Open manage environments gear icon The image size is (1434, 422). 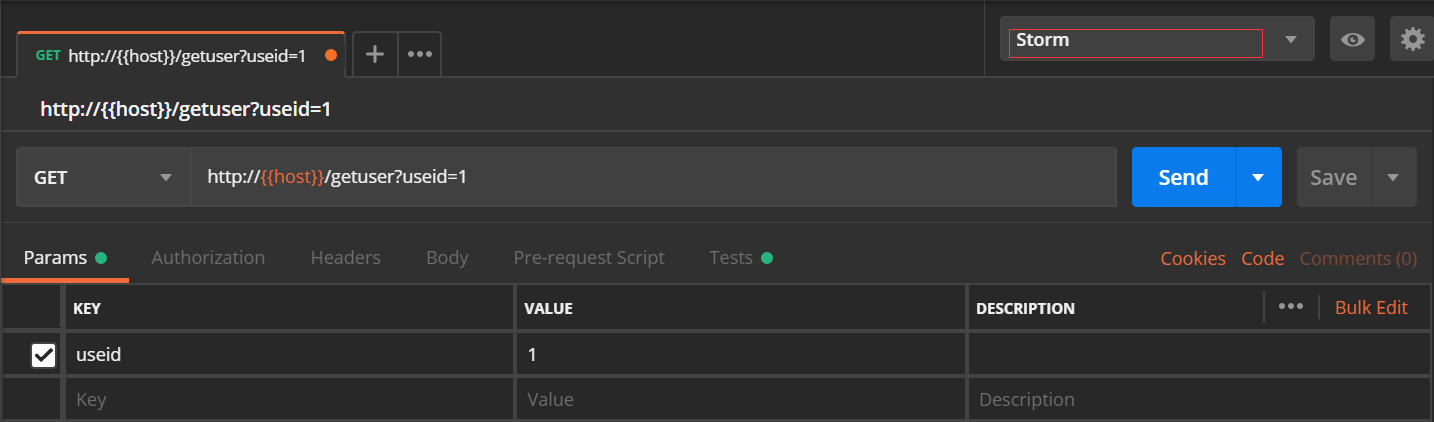point(1412,39)
